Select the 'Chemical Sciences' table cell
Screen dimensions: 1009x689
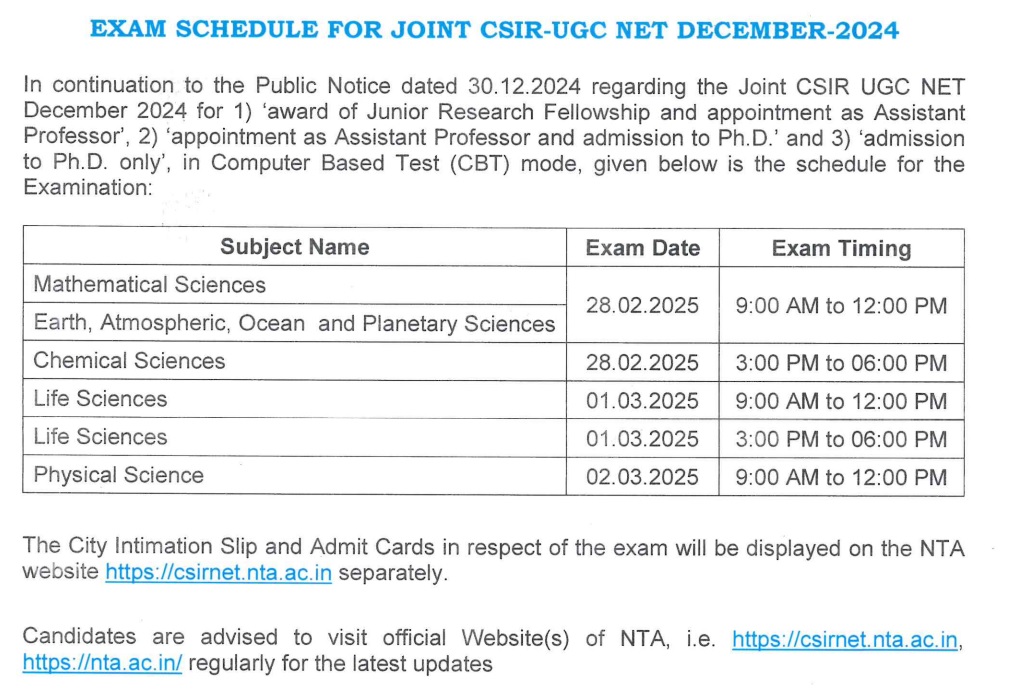click(130, 361)
